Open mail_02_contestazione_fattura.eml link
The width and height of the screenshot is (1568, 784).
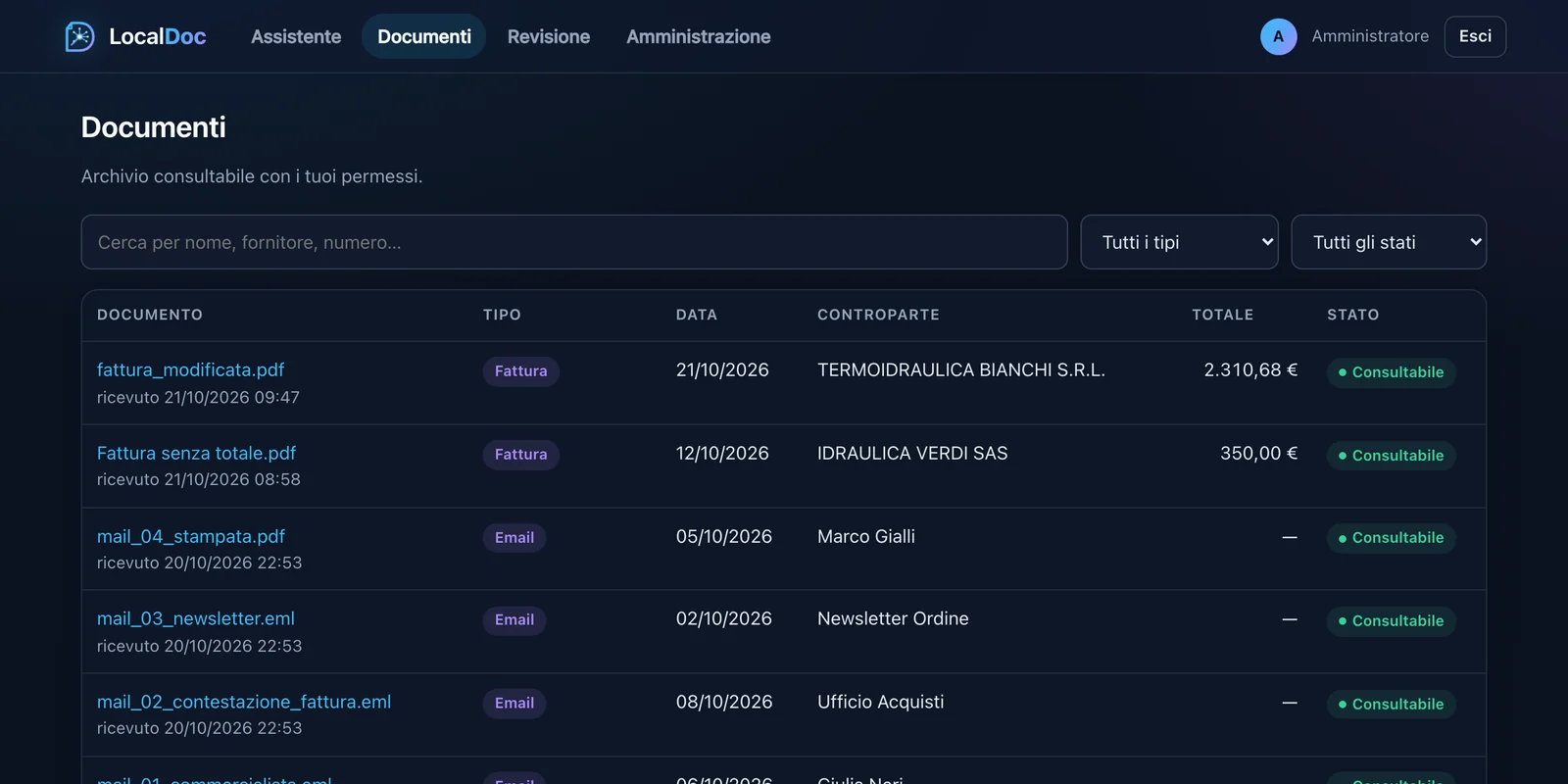tap(244, 702)
